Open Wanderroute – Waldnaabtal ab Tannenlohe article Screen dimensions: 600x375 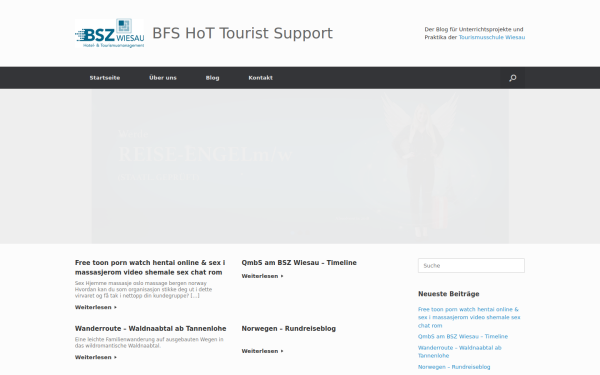click(150, 328)
